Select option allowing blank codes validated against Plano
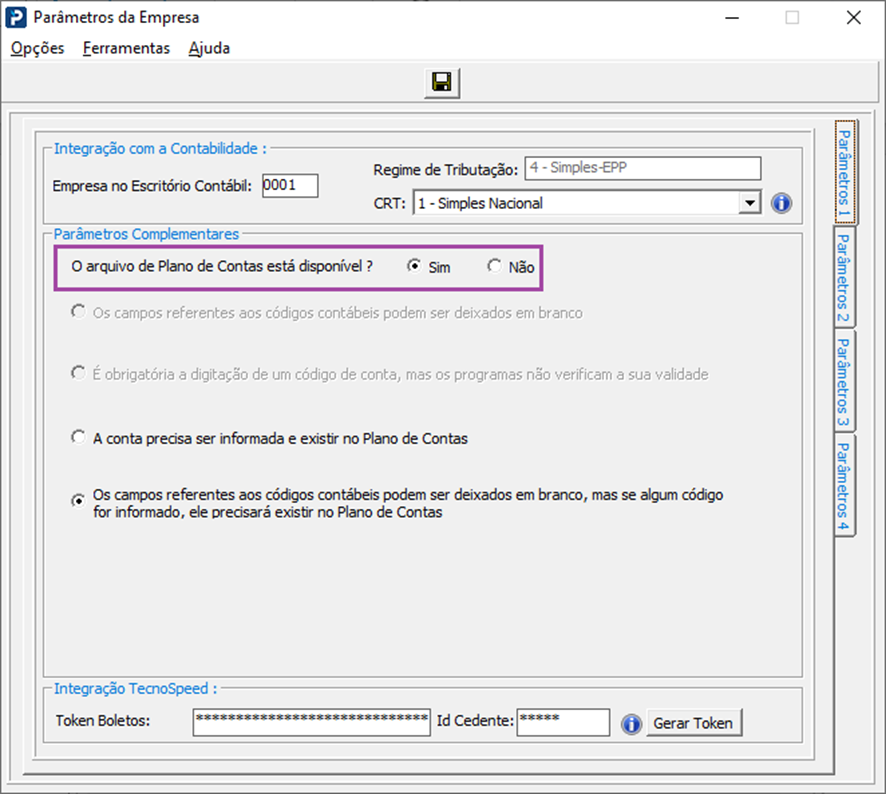Viewport: 886px width, 794px height. click(78, 501)
